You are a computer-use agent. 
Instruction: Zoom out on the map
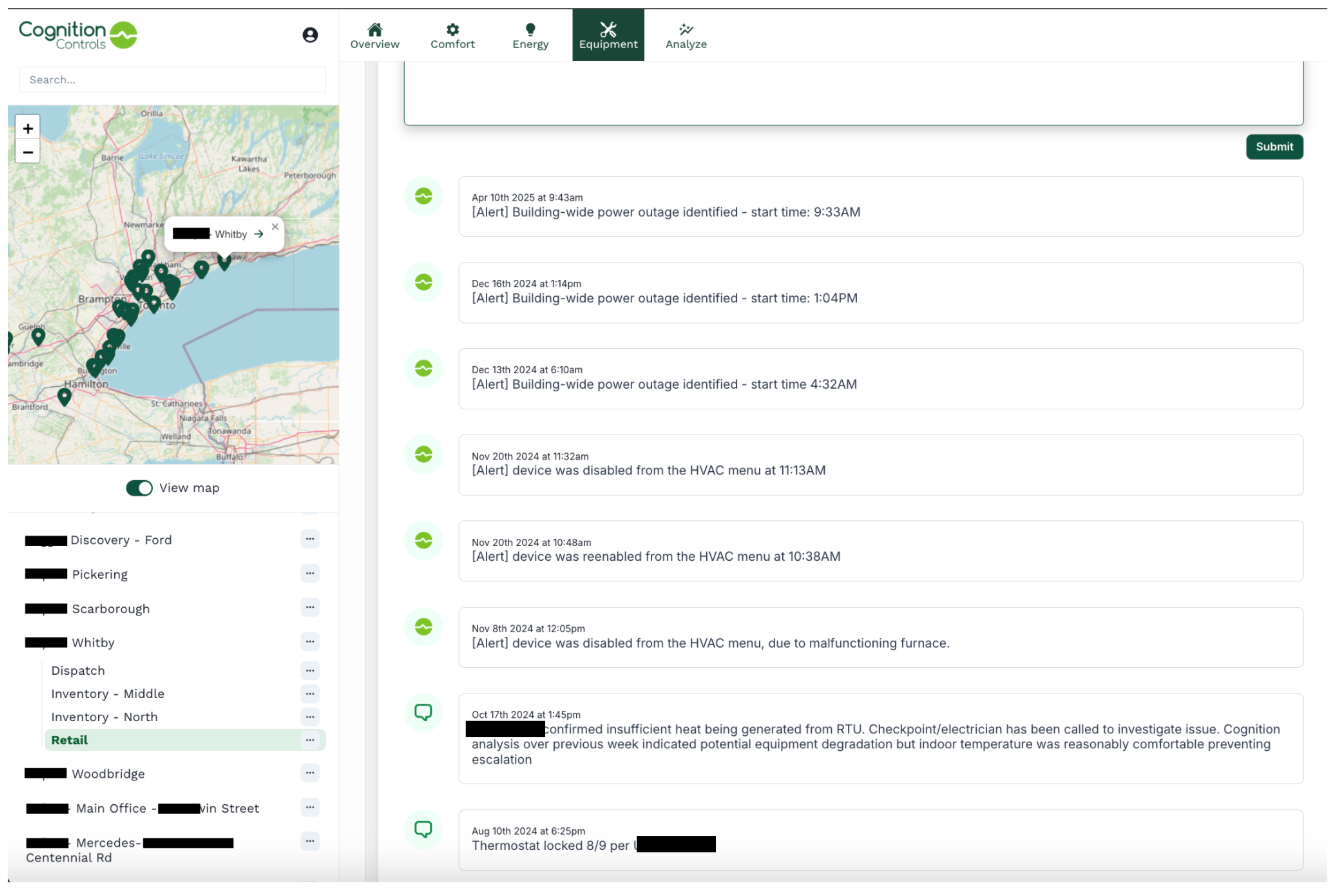pyautogui.click(x=28, y=153)
